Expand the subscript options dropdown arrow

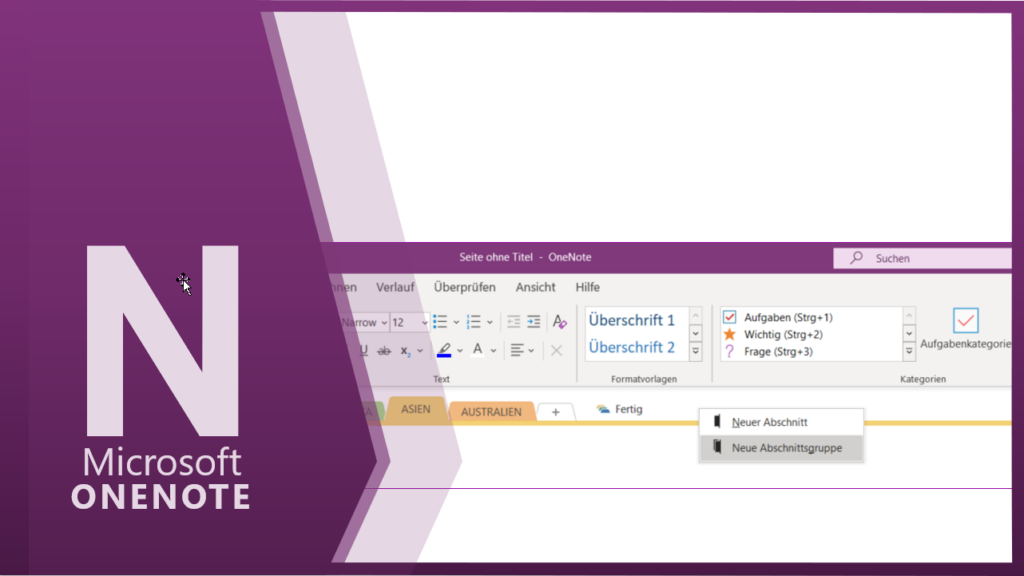pyautogui.click(x=420, y=351)
